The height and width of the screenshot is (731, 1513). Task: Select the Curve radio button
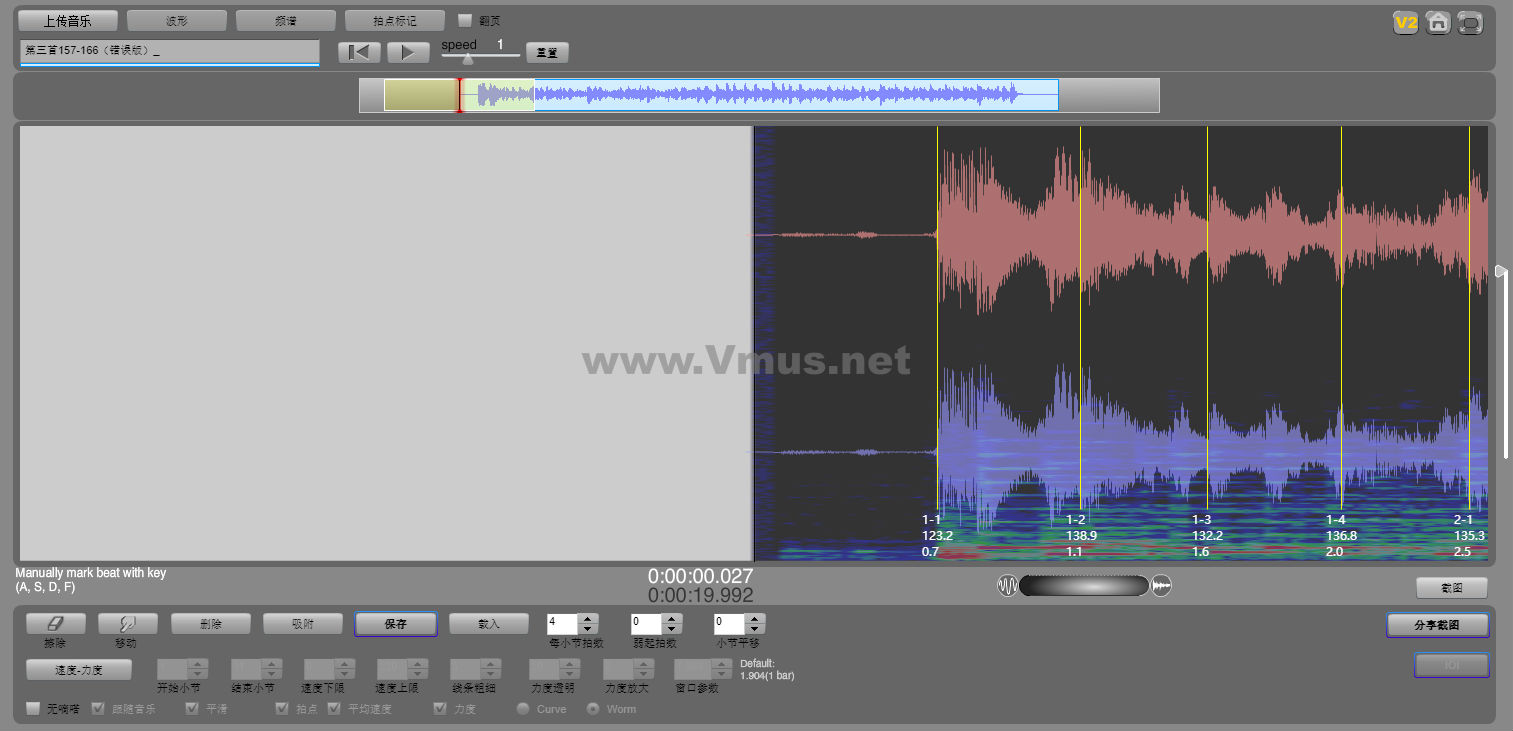tap(522, 709)
